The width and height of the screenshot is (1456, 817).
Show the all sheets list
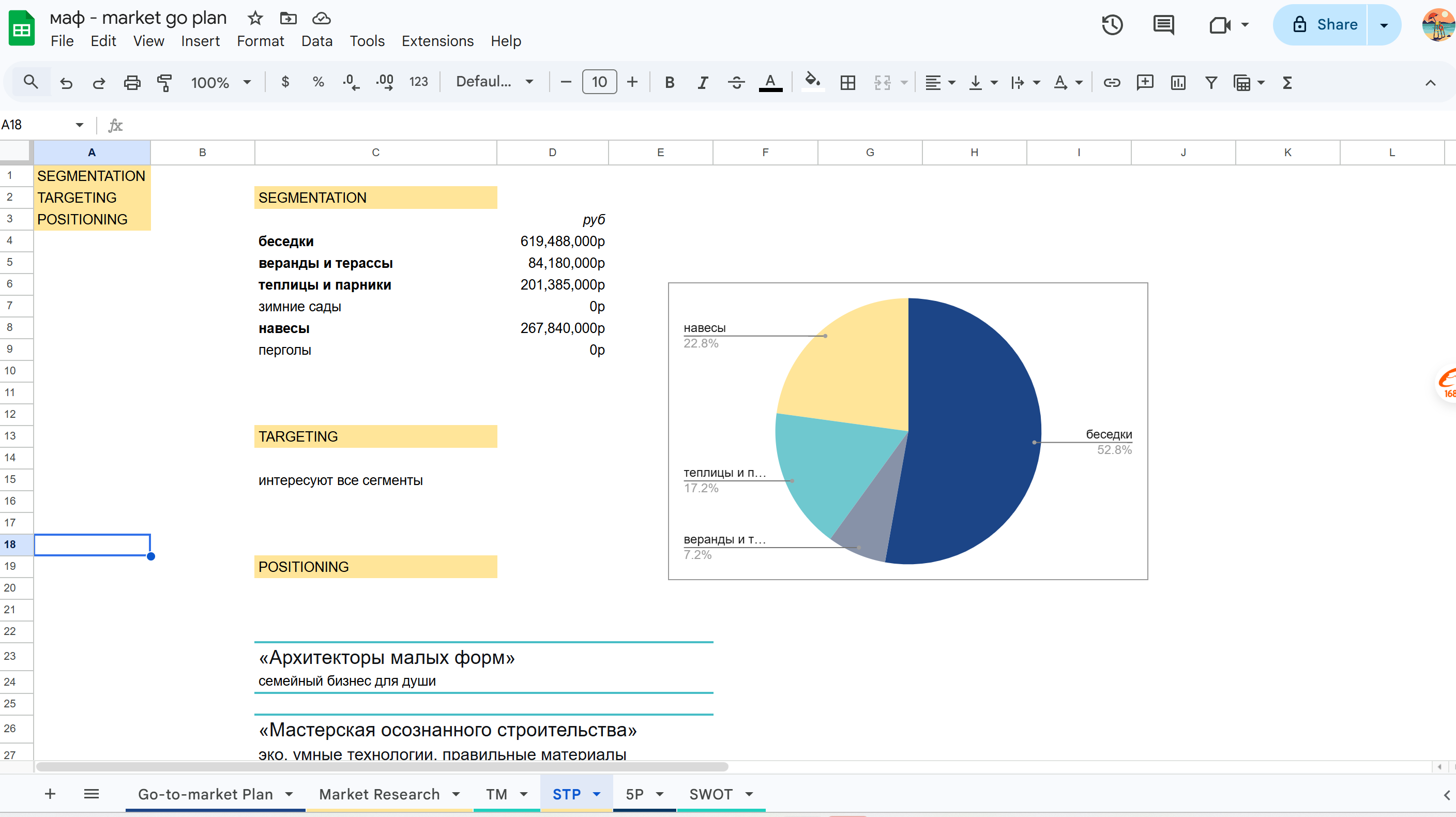(91, 794)
